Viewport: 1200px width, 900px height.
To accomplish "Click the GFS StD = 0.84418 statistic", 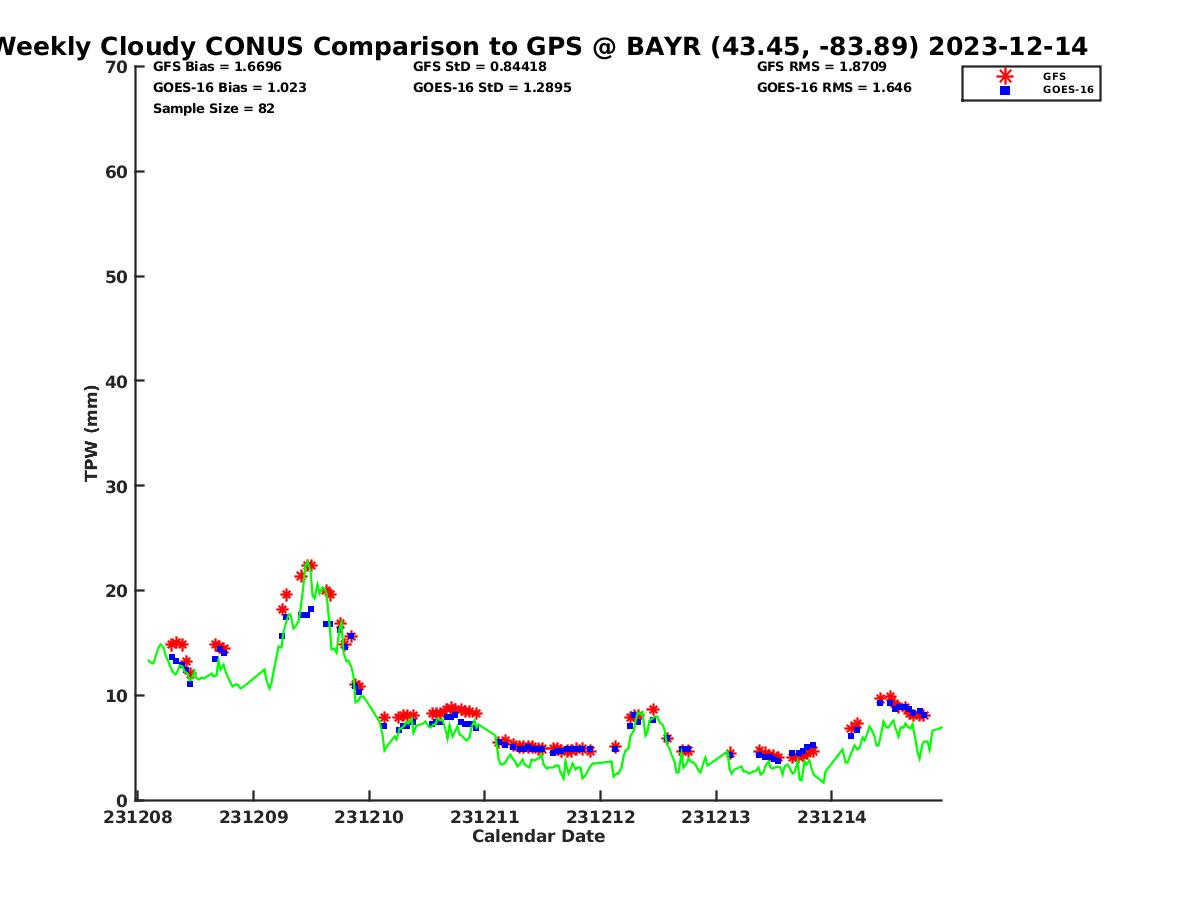I will [x=479, y=67].
